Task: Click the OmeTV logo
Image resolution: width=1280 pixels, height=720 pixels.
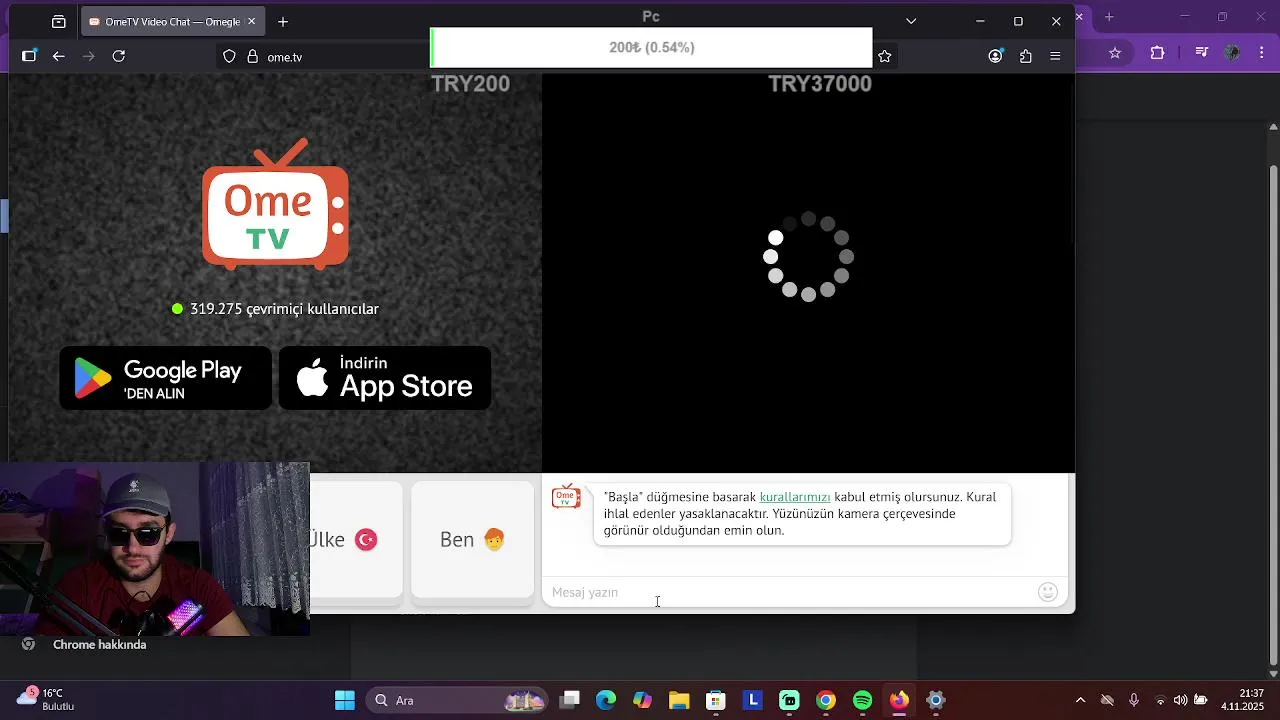Action: [x=275, y=204]
